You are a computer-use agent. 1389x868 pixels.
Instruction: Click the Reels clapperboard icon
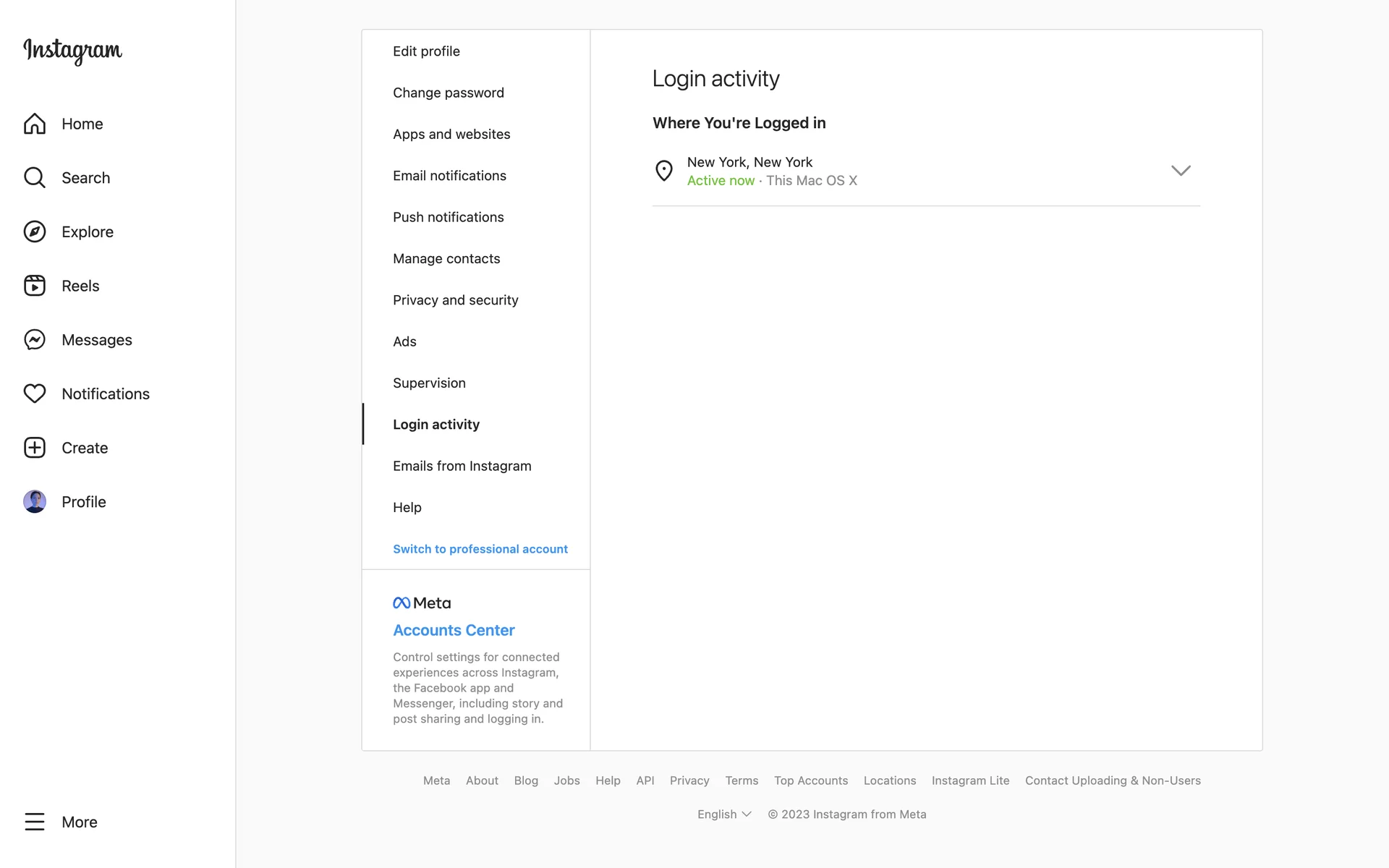34,286
